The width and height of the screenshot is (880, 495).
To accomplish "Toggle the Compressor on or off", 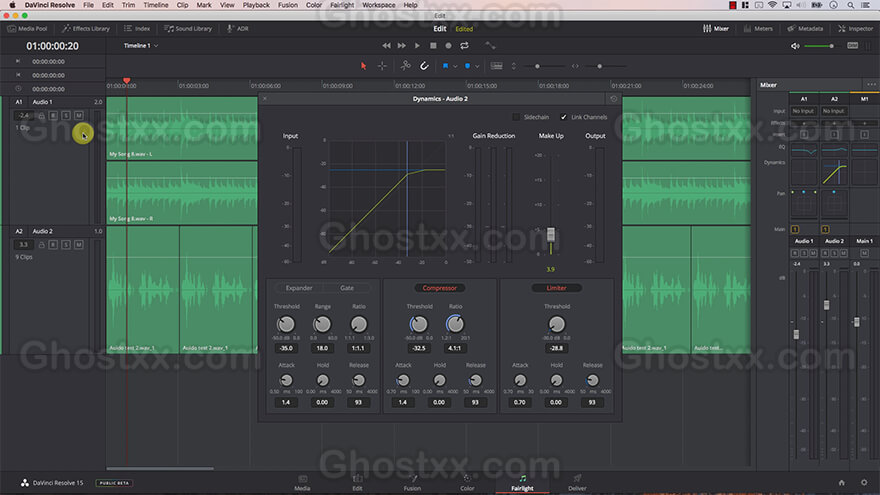I will pos(439,288).
